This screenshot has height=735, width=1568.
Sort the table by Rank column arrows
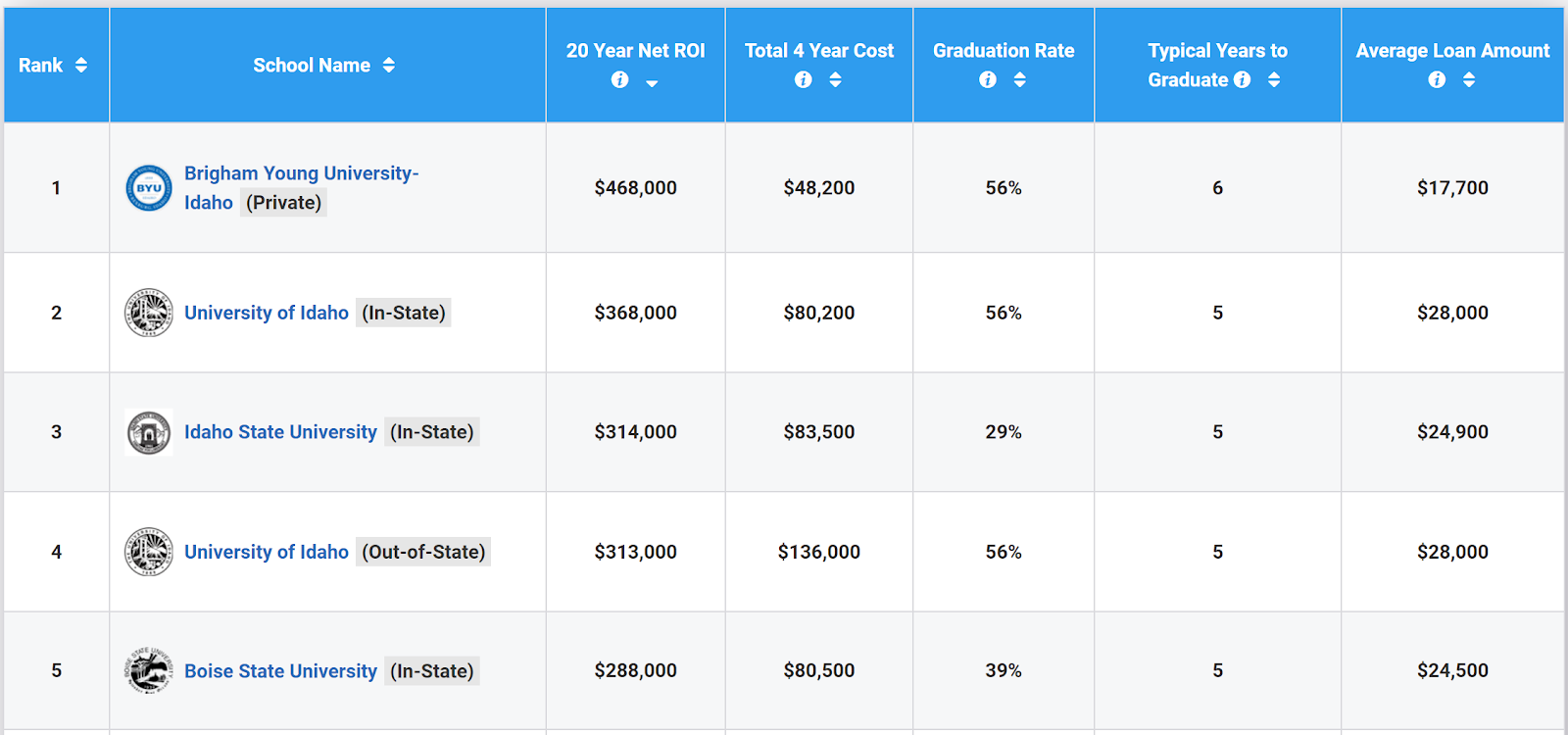[81, 66]
